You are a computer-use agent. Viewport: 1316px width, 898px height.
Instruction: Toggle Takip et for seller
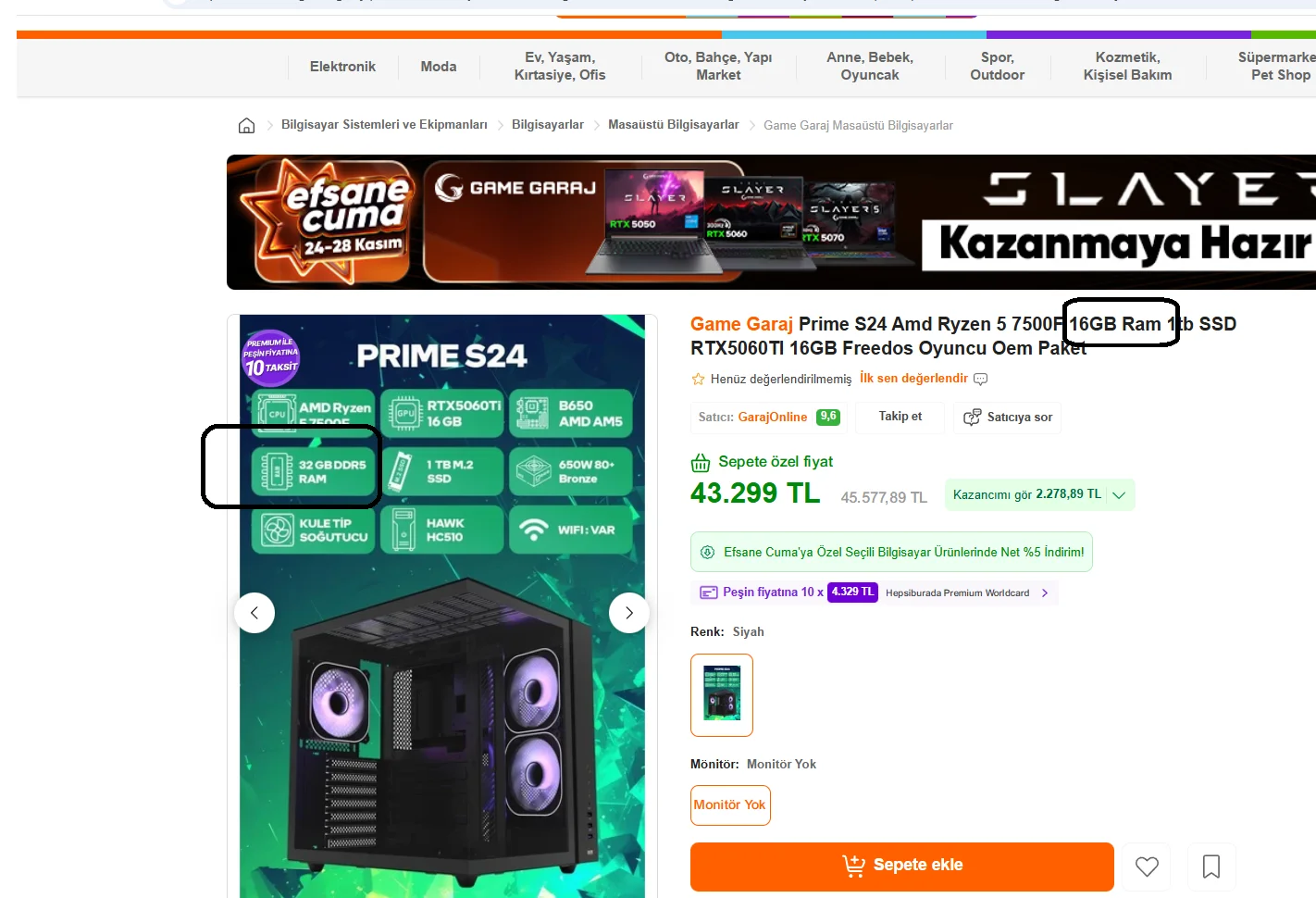(900, 417)
